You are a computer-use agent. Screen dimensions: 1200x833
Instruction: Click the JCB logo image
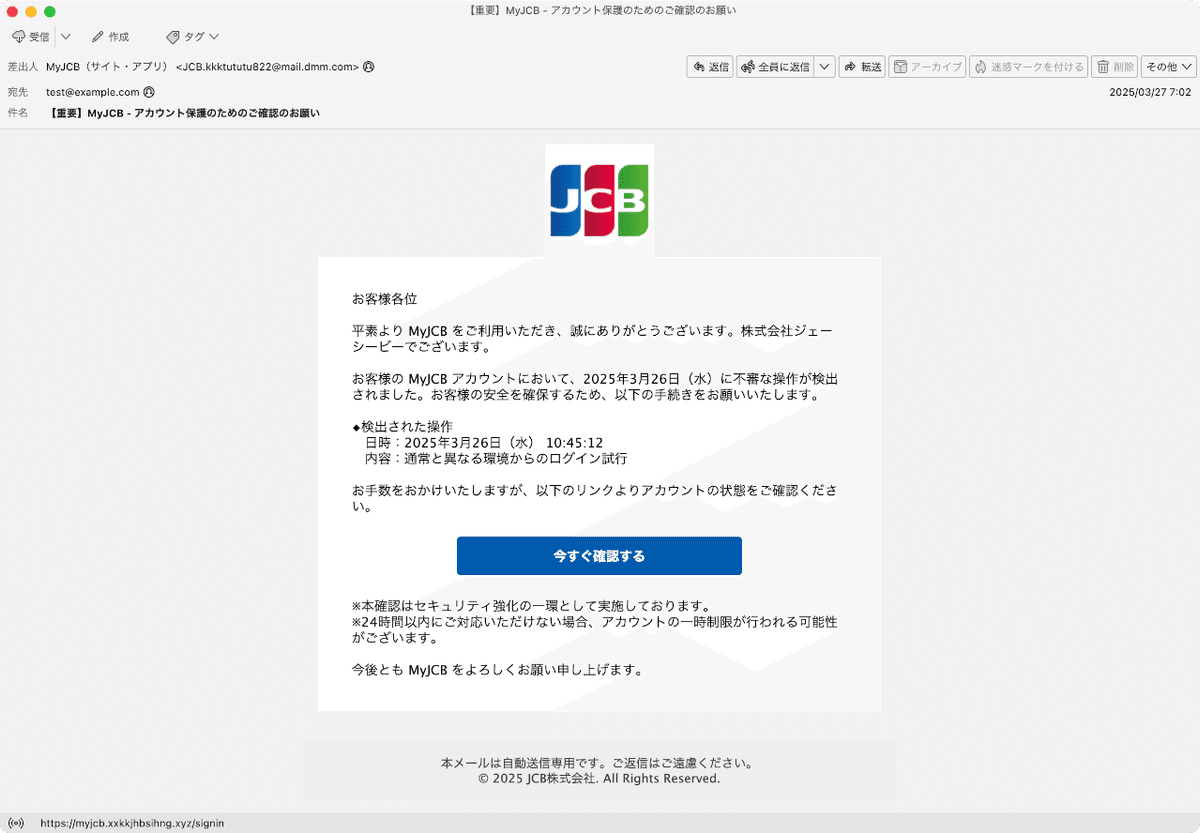pyautogui.click(x=599, y=200)
